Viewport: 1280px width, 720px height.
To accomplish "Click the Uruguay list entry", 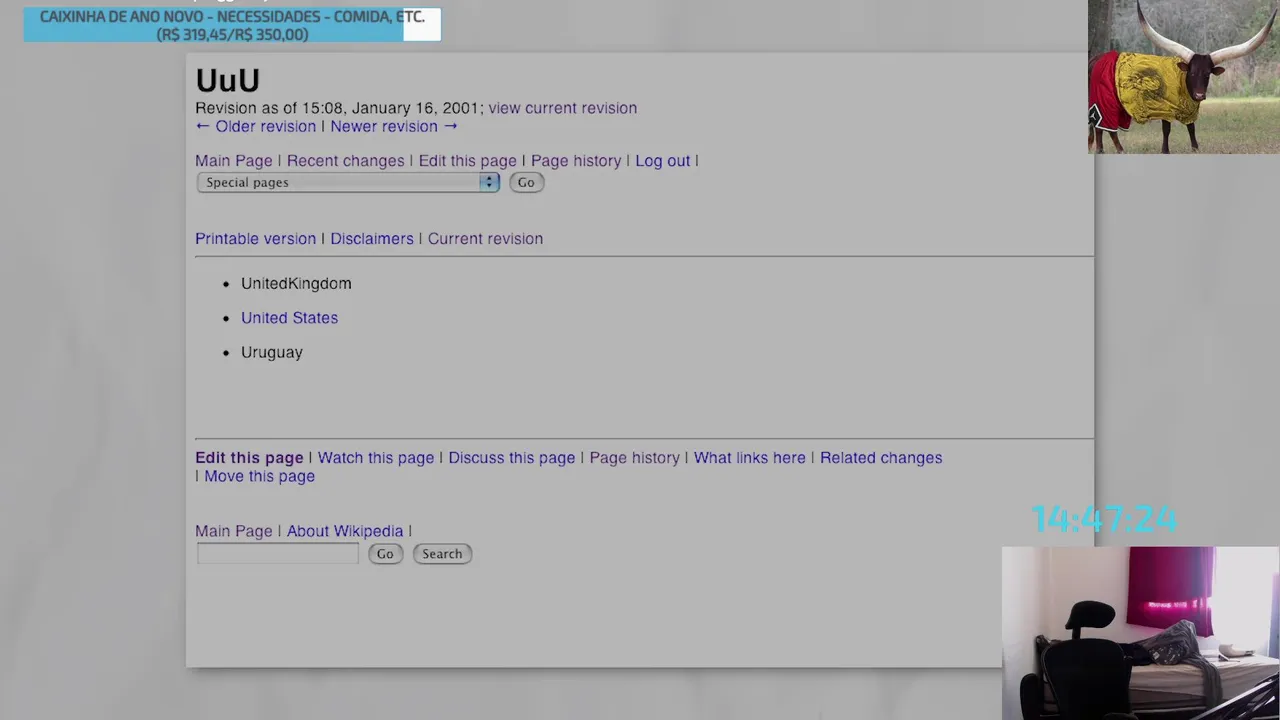I will [271, 352].
